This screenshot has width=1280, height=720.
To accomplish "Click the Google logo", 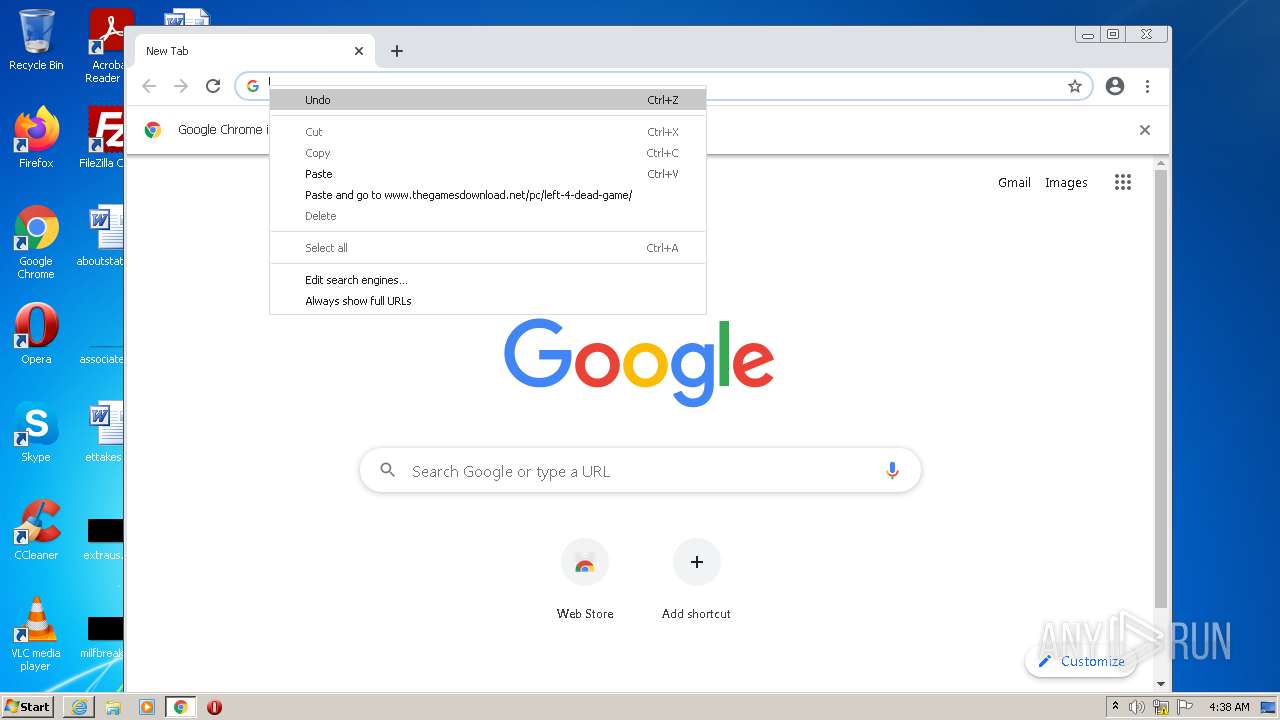I will coord(639,362).
